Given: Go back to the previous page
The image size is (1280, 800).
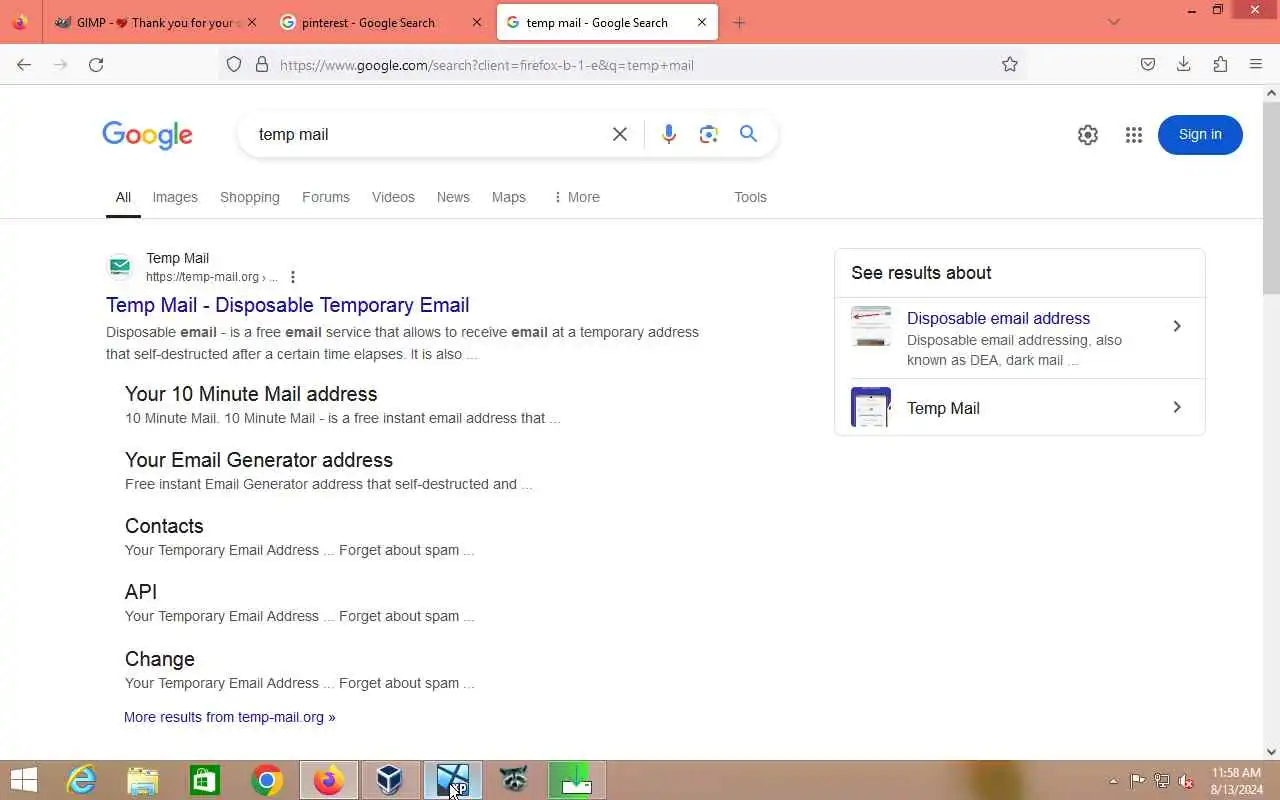Looking at the screenshot, I should point(24,65).
